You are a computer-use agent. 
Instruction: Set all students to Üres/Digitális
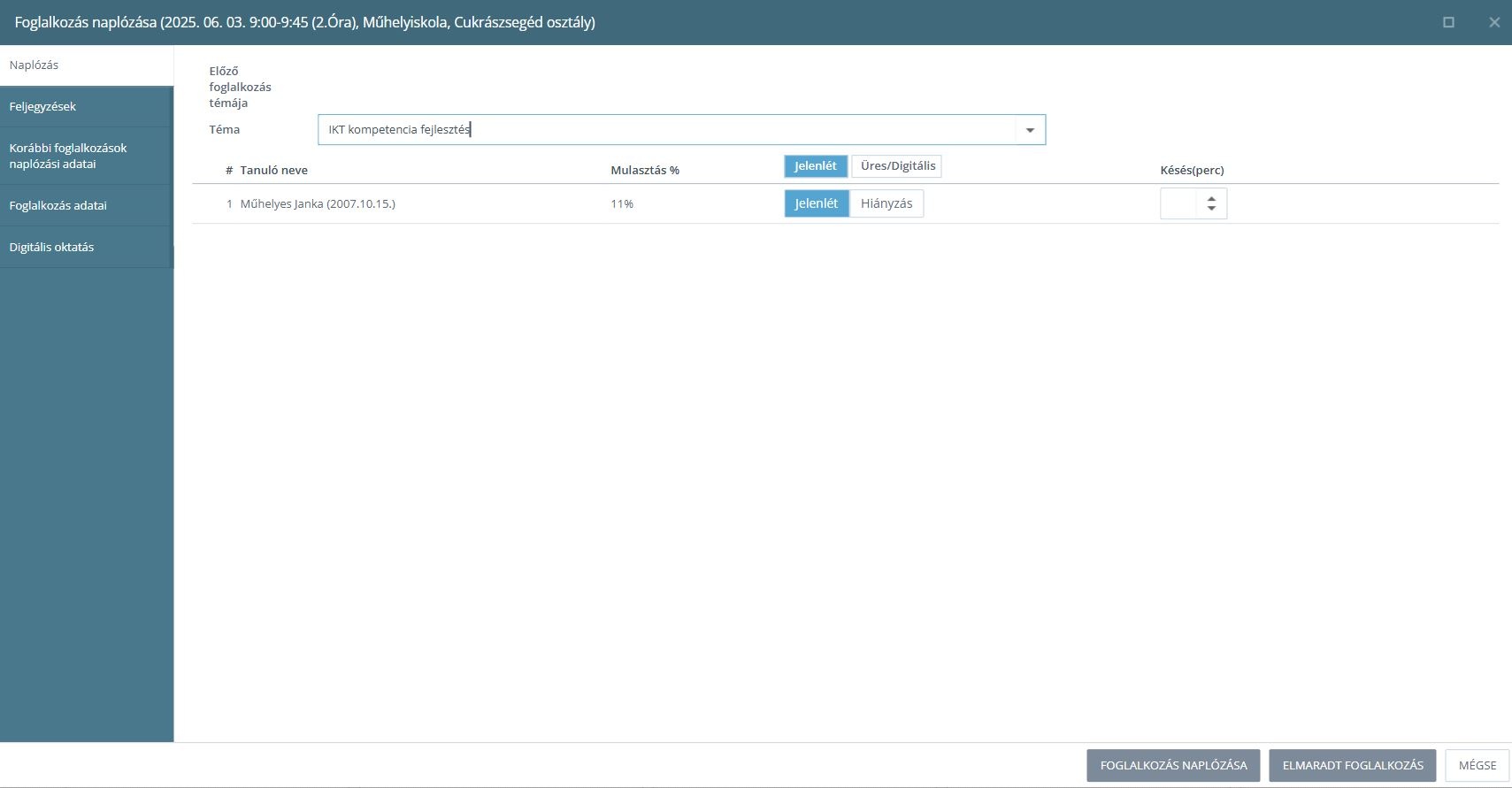point(897,166)
